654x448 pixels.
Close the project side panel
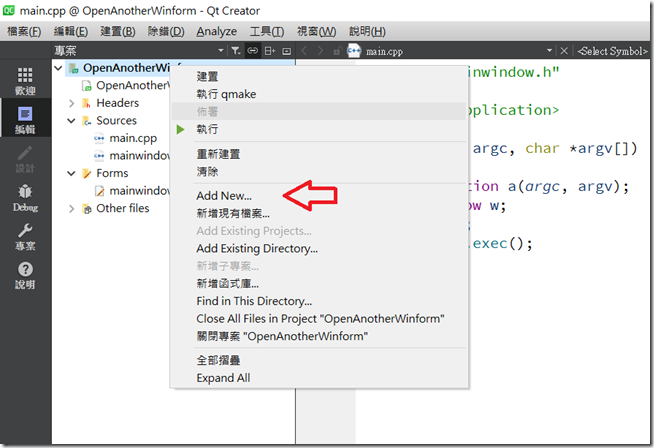click(287, 51)
